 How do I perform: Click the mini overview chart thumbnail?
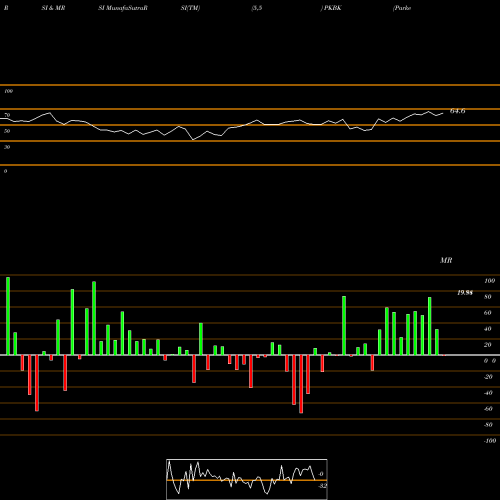247,479
